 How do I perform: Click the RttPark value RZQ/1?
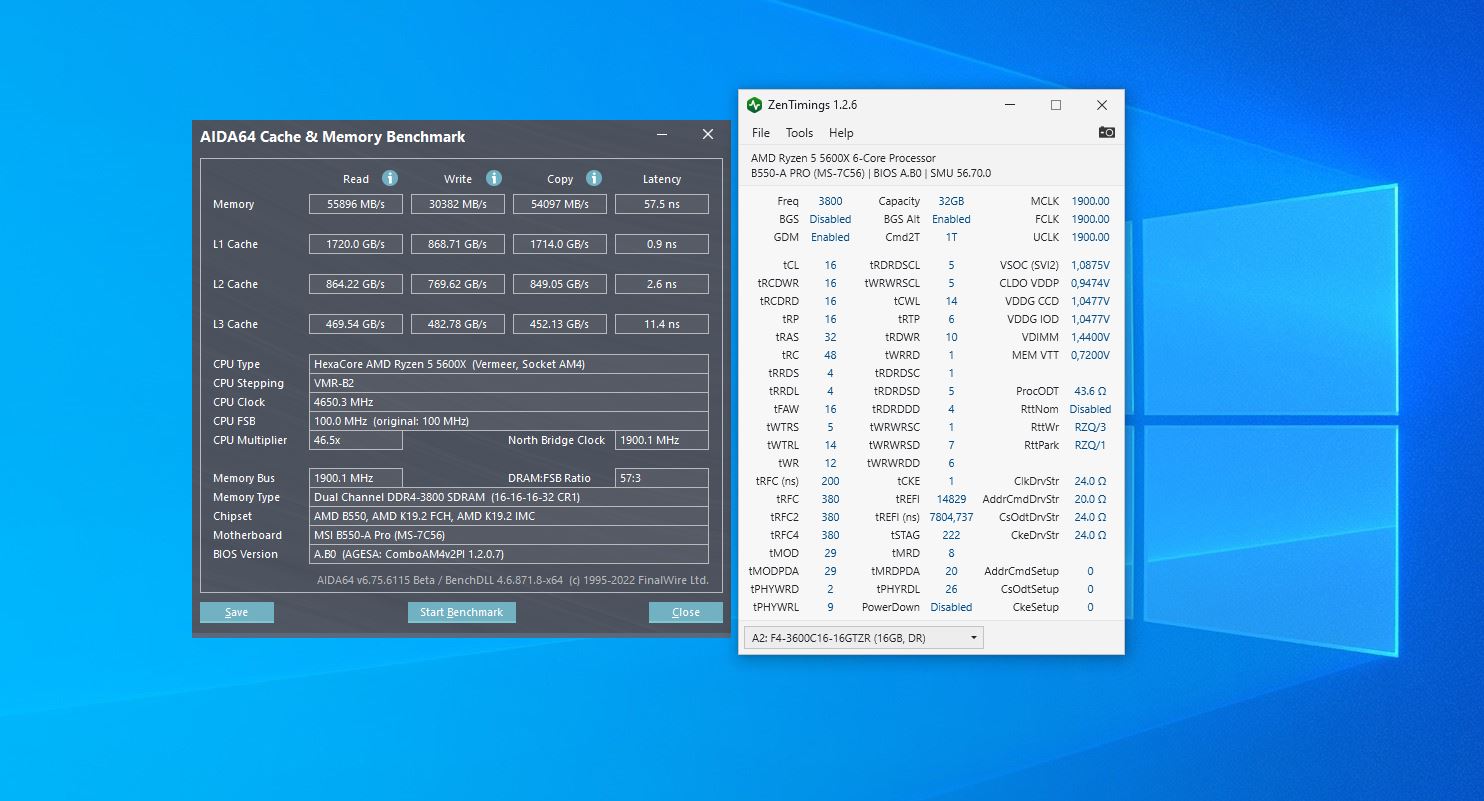click(x=1090, y=445)
